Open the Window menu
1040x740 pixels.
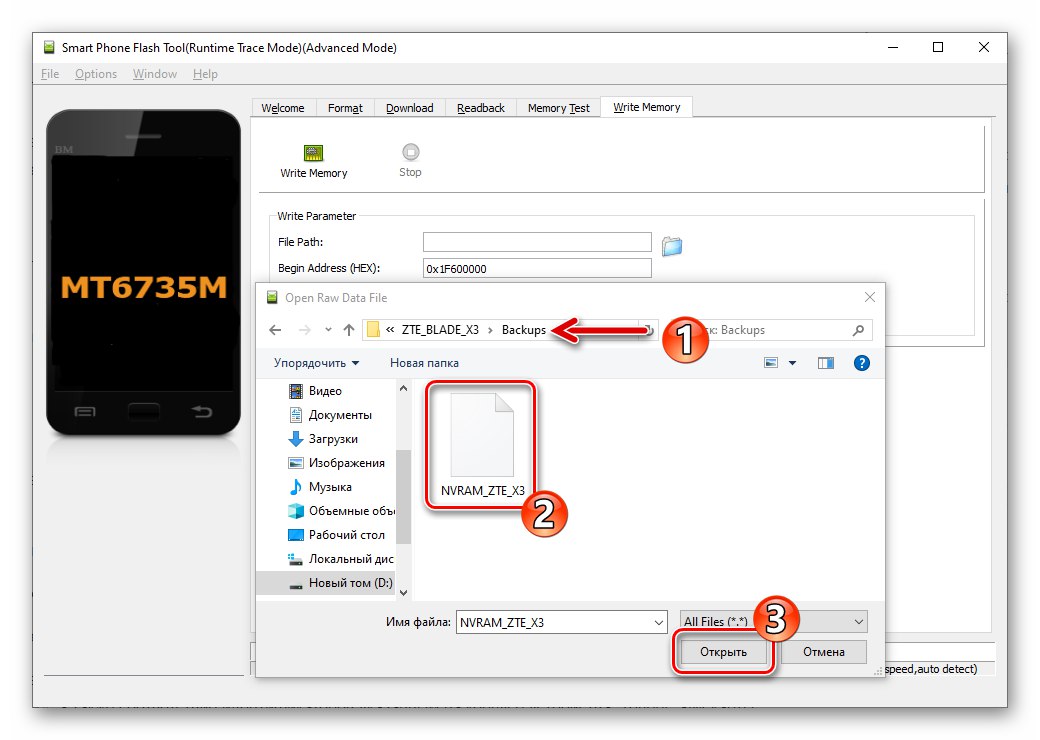pyautogui.click(x=155, y=74)
